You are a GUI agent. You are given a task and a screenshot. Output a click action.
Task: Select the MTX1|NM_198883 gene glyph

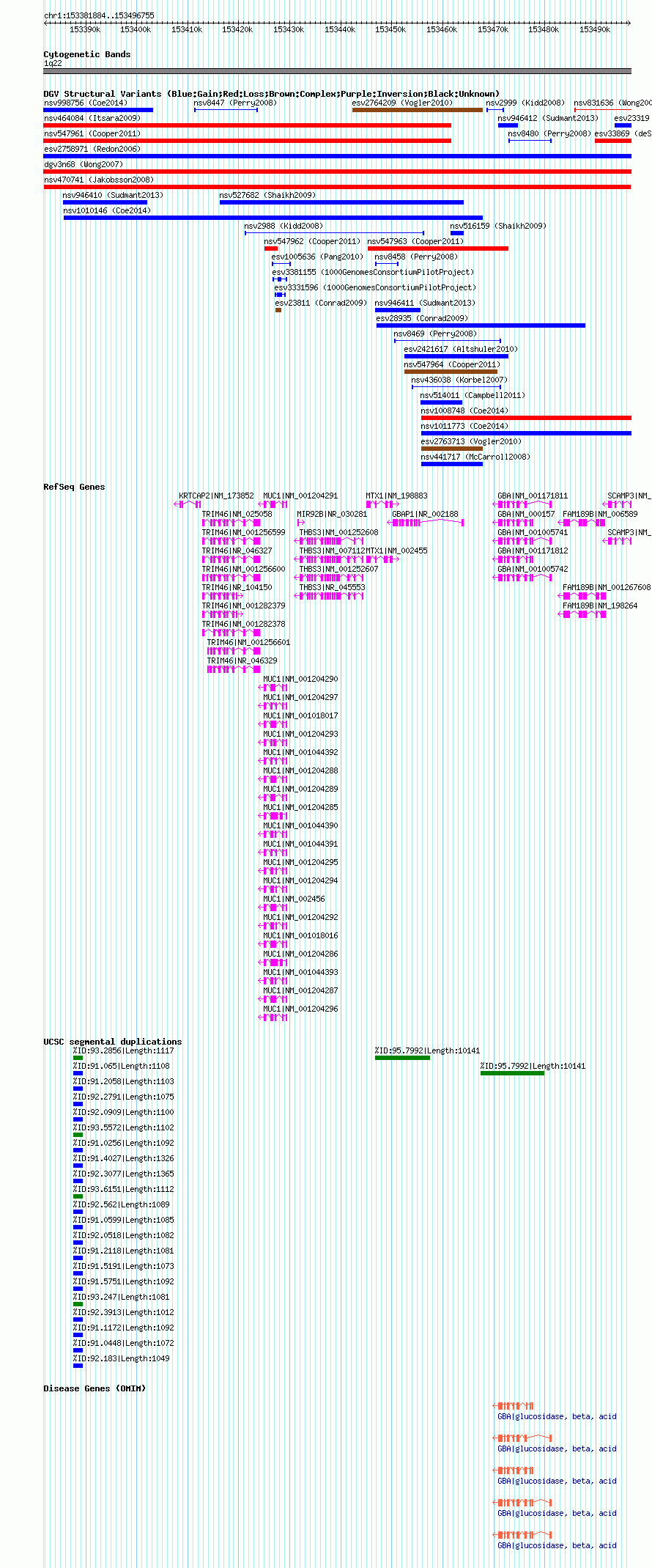(x=382, y=504)
